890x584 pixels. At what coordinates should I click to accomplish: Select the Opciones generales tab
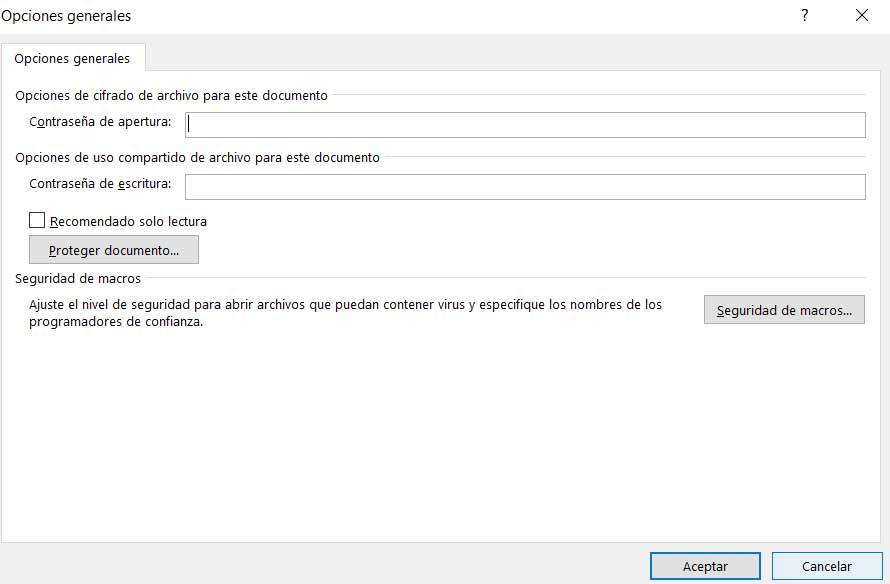[x=72, y=58]
